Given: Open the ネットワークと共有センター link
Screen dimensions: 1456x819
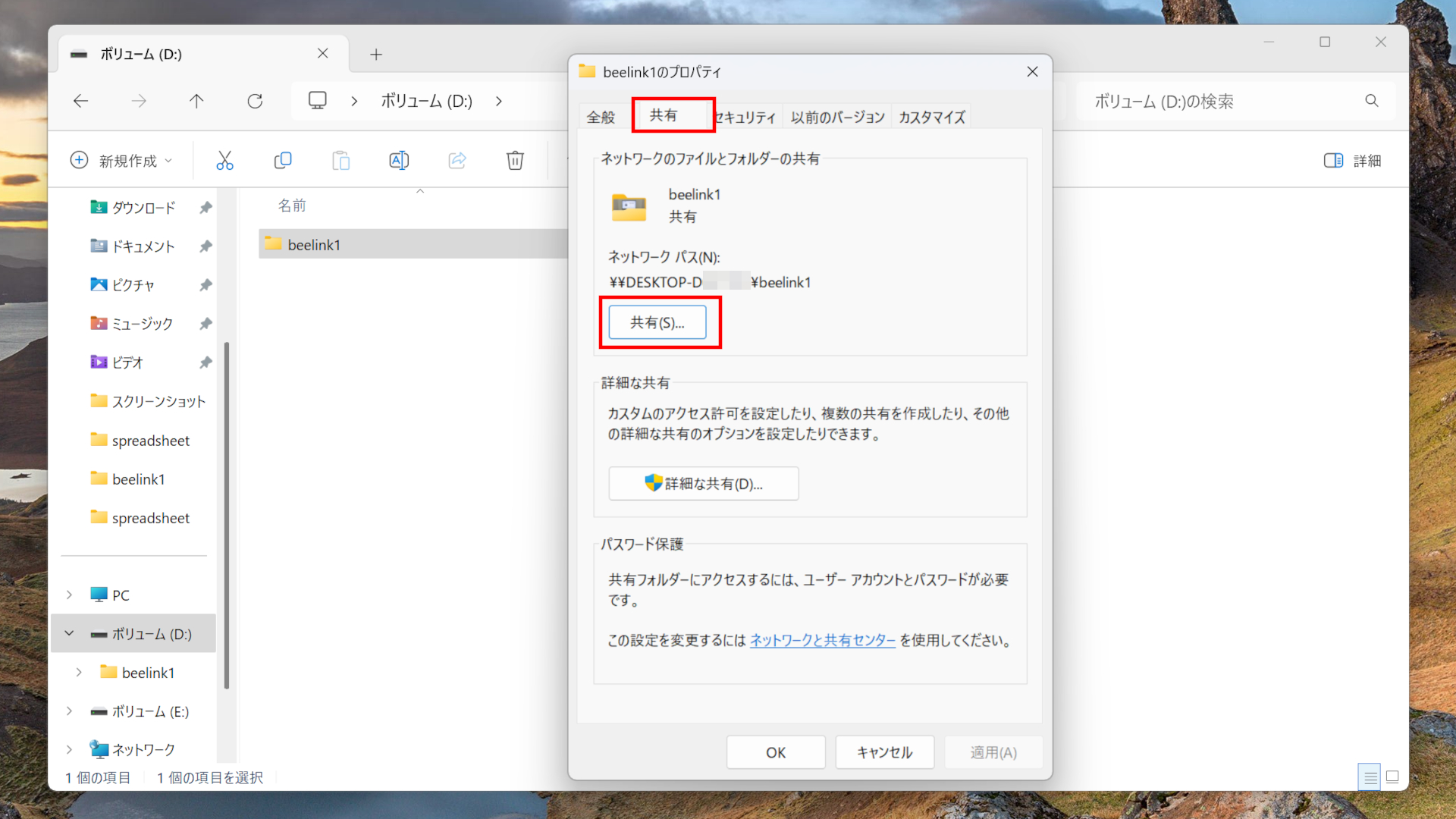Looking at the screenshot, I should (822, 640).
